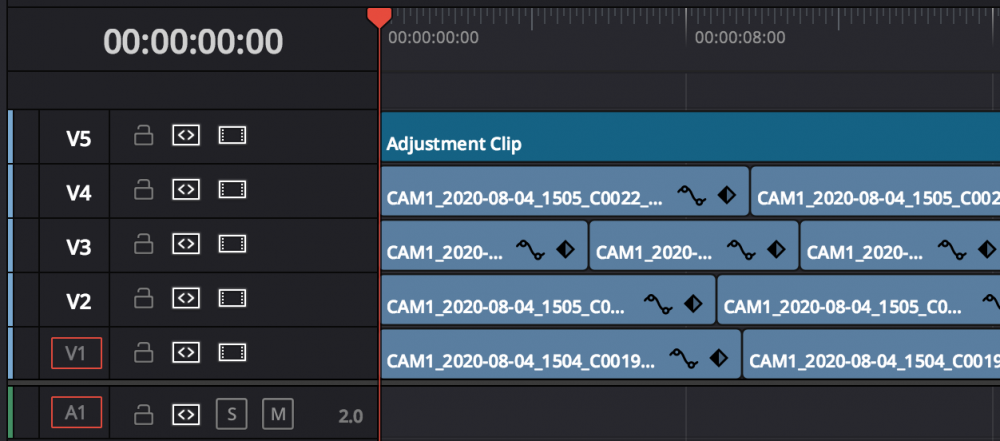Disable the V3 video track
Screen dimensions: 1000x441
(232, 244)
